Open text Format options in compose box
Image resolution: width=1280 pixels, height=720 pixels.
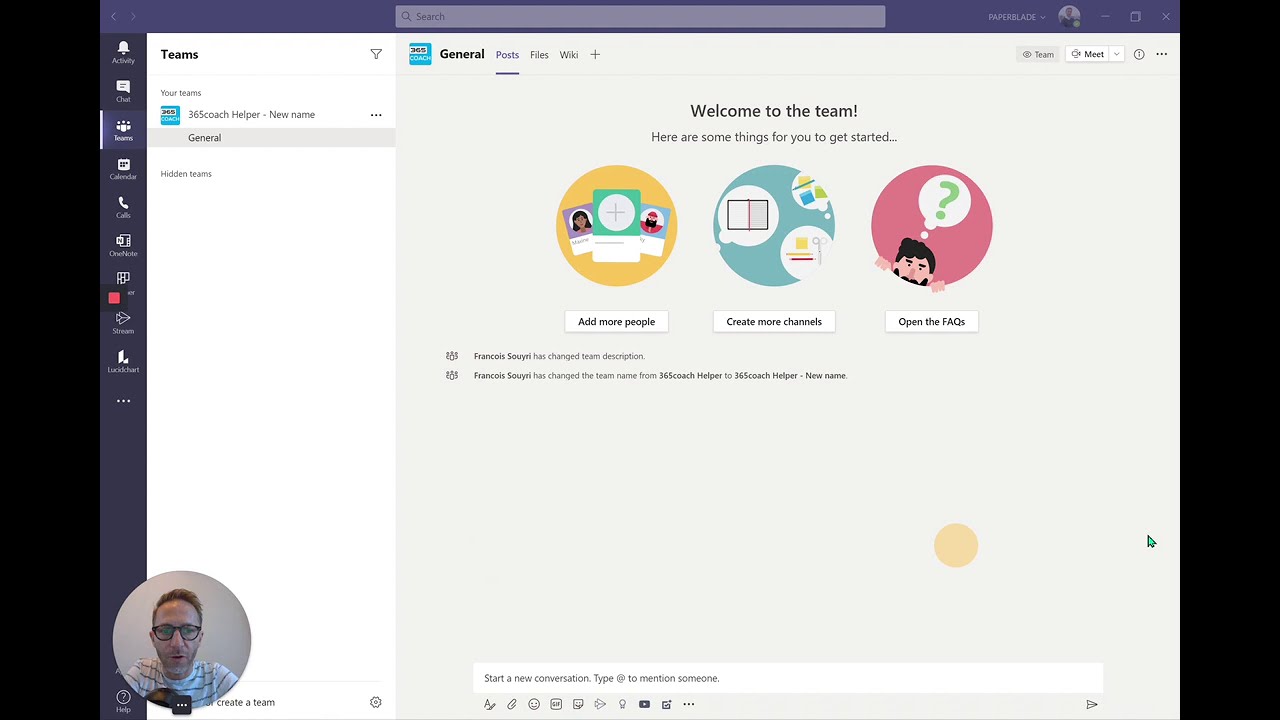tap(490, 704)
